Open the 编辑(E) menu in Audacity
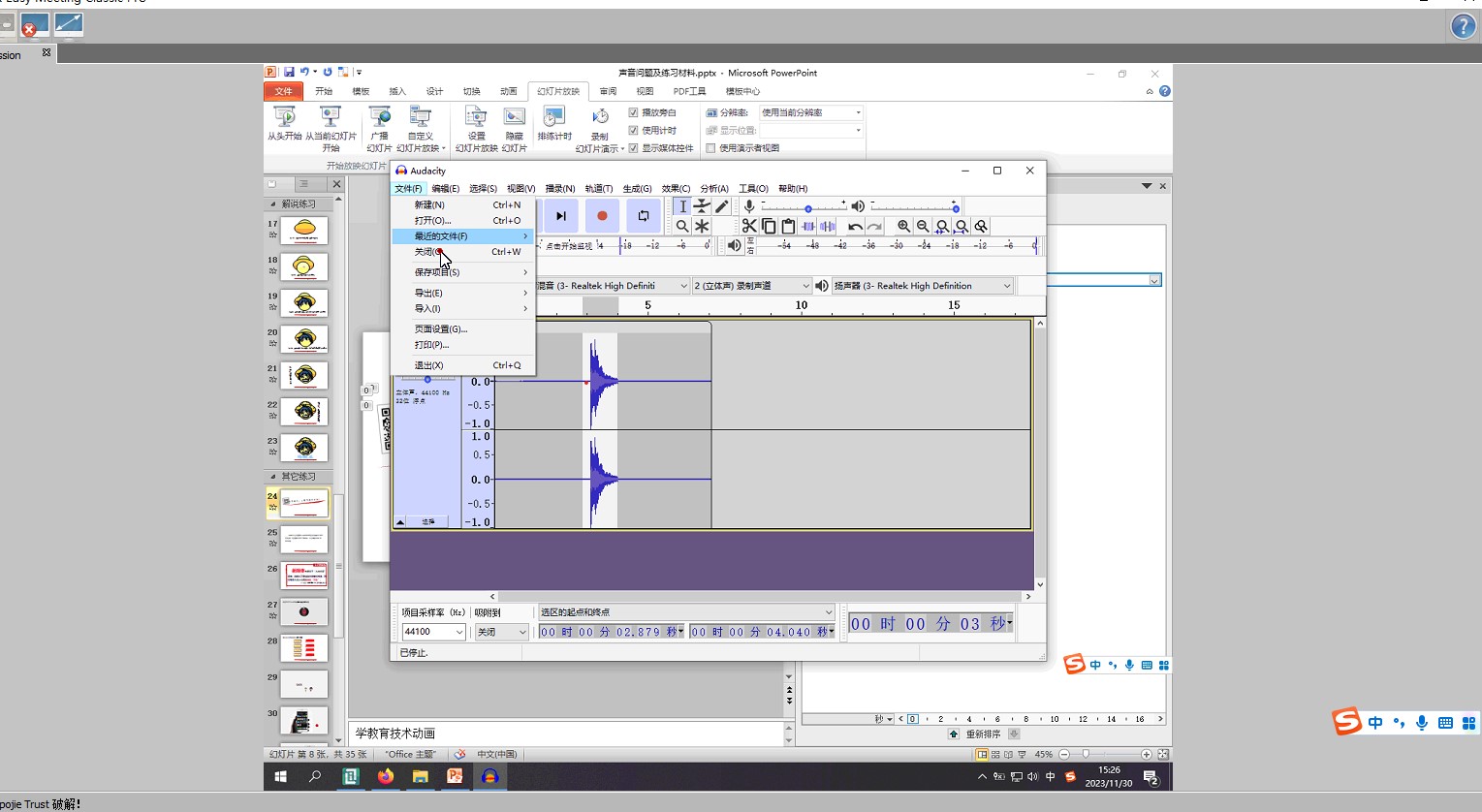The width and height of the screenshot is (1482, 812). click(x=446, y=189)
